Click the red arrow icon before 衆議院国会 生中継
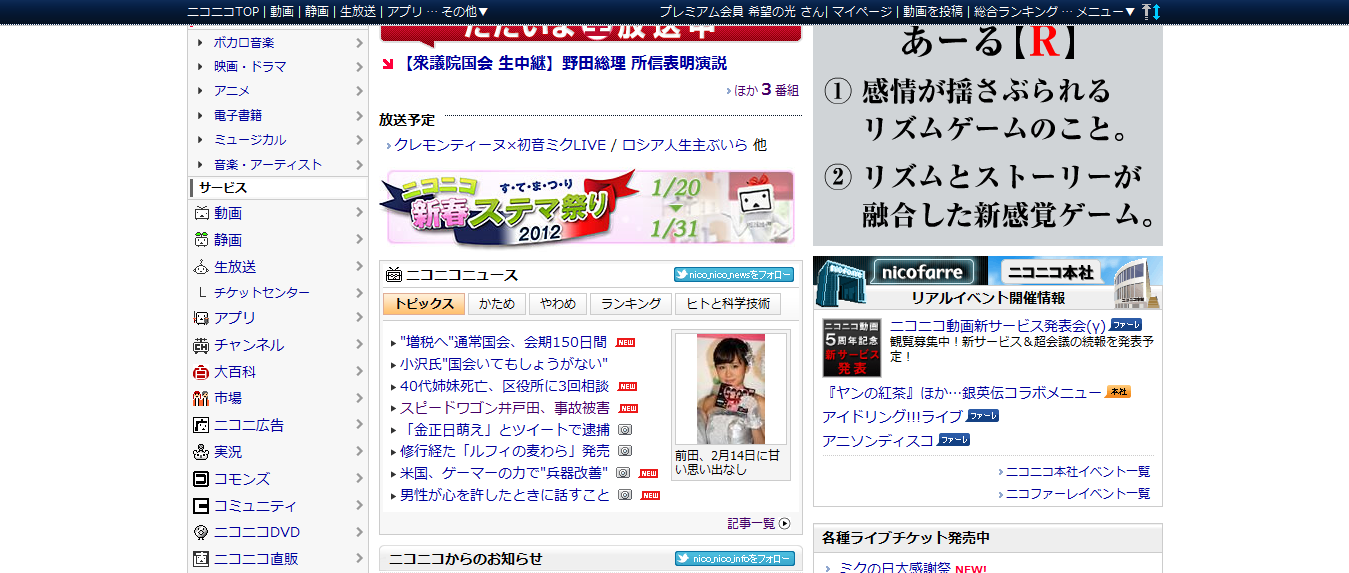The width and height of the screenshot is (1349, 573). click(389, 64)
